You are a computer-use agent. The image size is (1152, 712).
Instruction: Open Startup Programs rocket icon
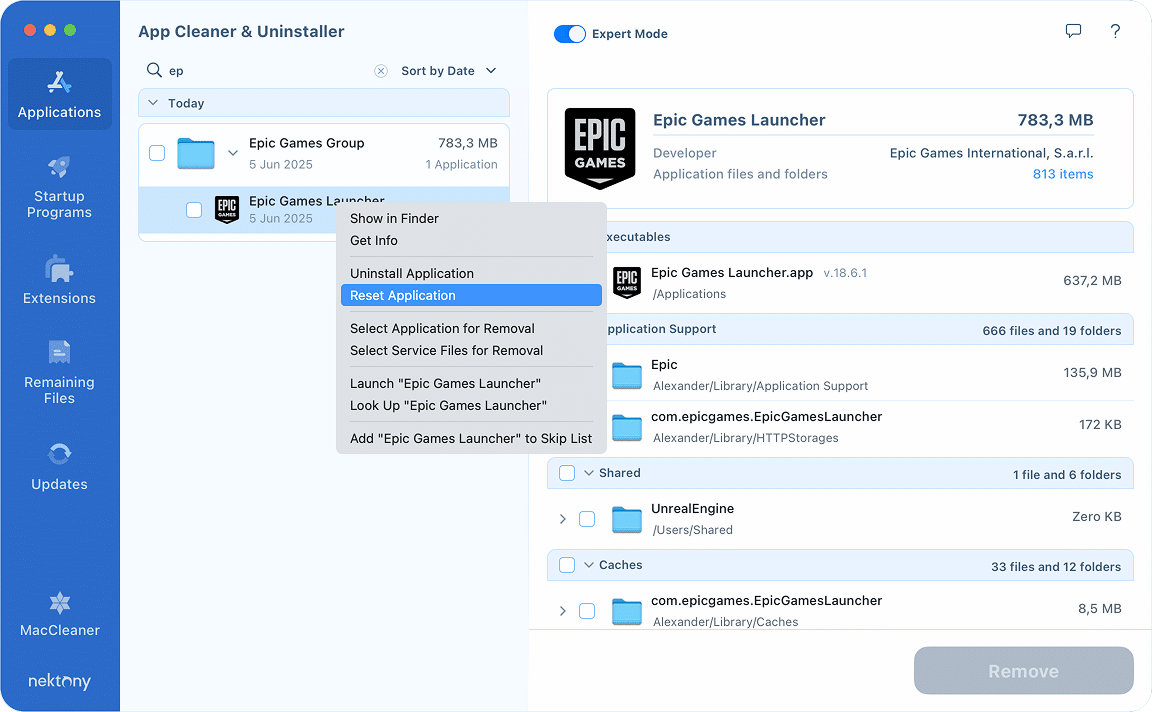coord(60,167)
